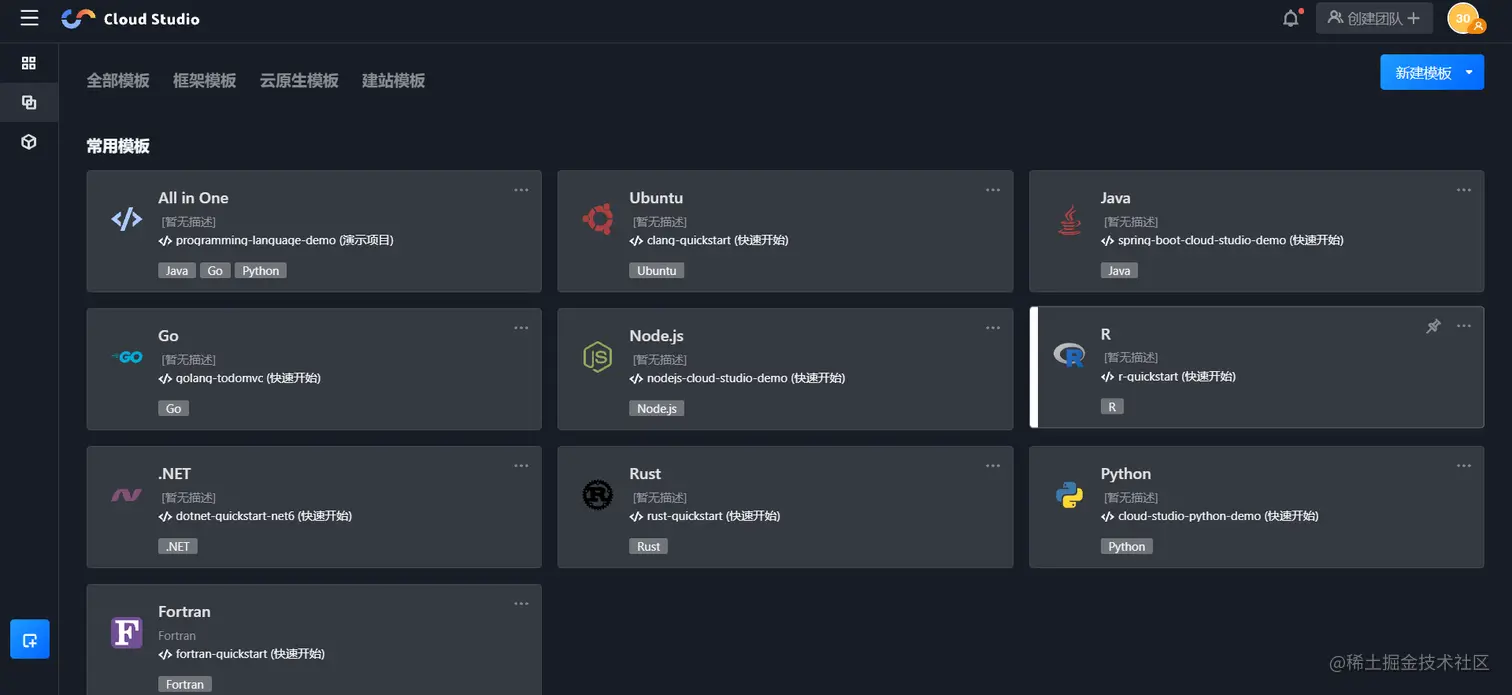Image resolution: width=1512 pixels, height=695 pixels.
Task: Click the Python logo icon
Action: click(x=1070, y=495)
